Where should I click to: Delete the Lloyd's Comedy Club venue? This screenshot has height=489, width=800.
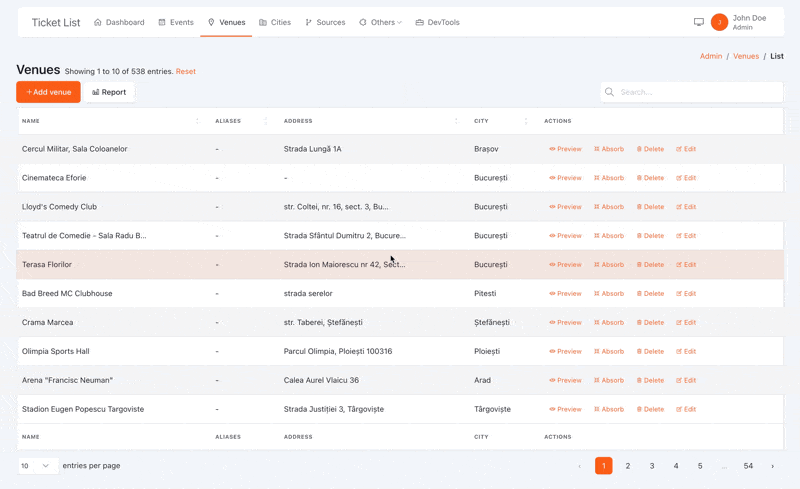coord(650,207)
